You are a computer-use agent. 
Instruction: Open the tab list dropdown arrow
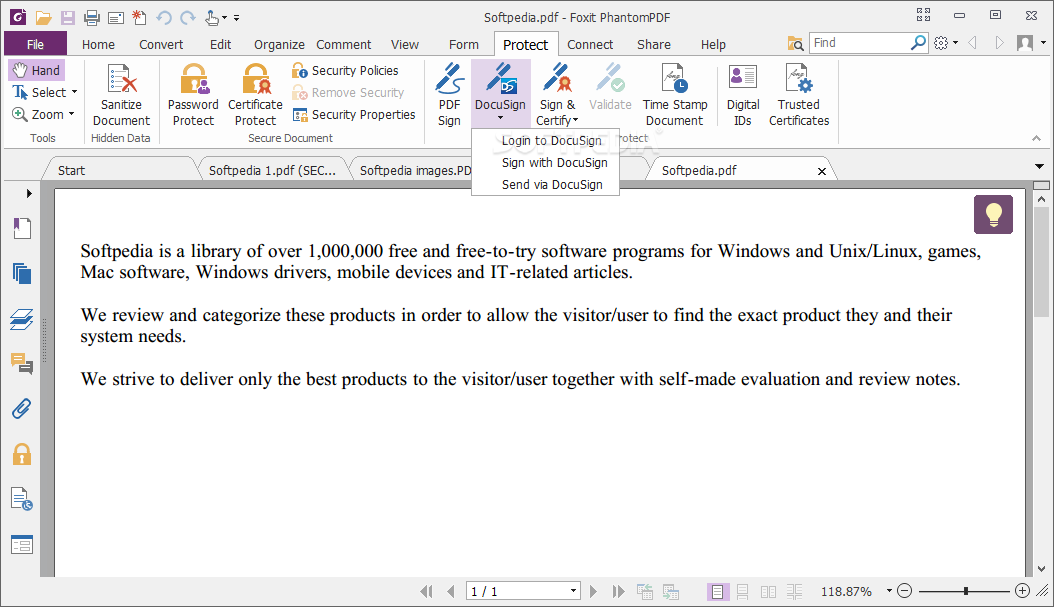click(x=1039, y=166)
